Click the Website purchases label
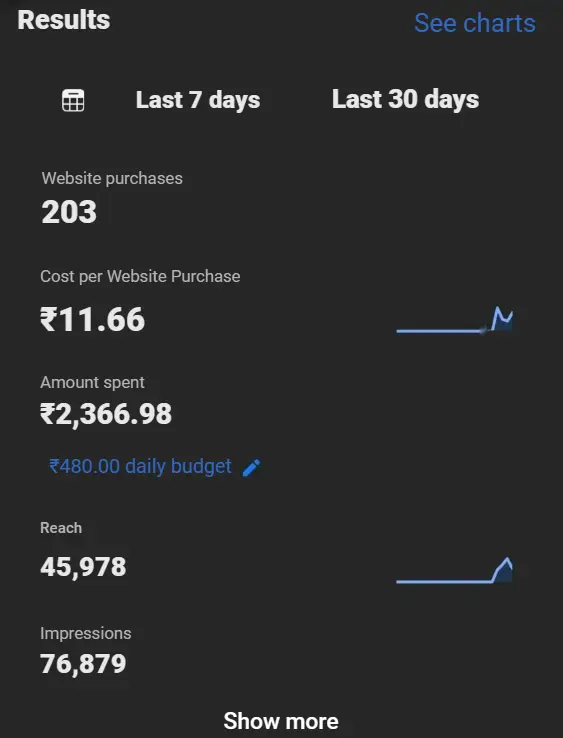This screenshot has width=563, height=738. [112, 178]
